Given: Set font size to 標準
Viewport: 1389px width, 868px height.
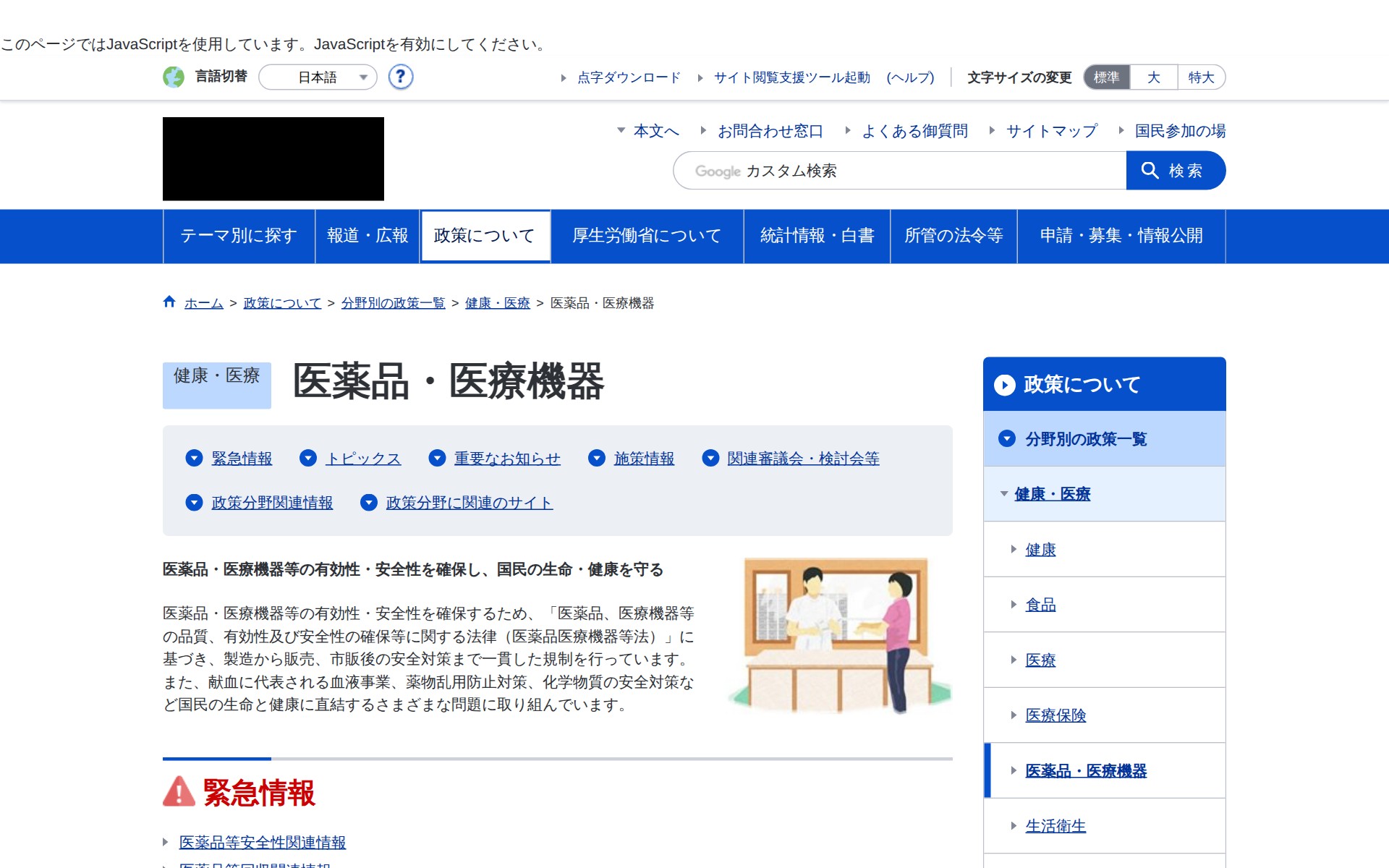Looking at the screenshot, I should (1106, 77).
